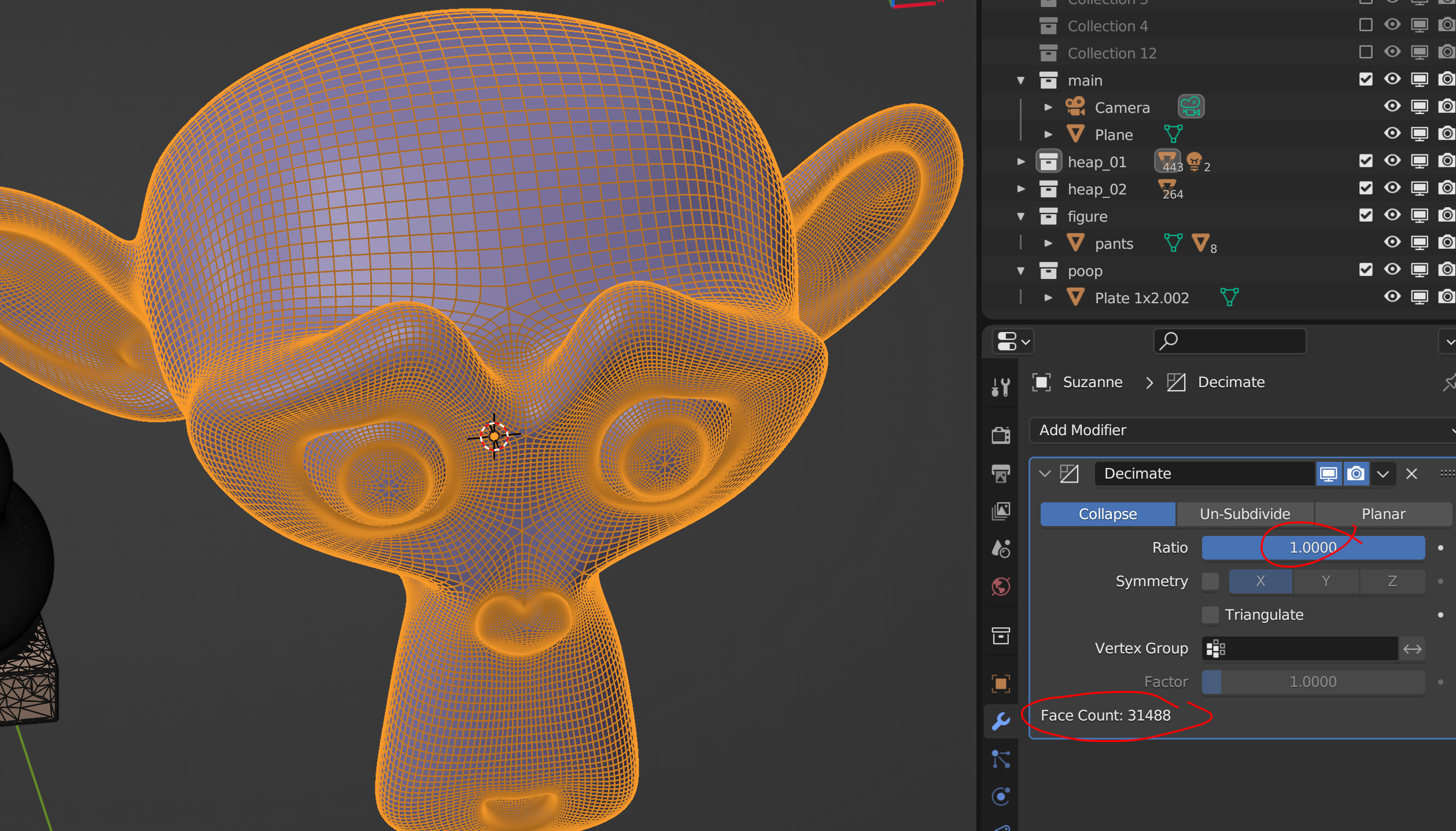Disable poop collection in renders
This screenshot has width=1456, height=831.
pos(1447,270)
